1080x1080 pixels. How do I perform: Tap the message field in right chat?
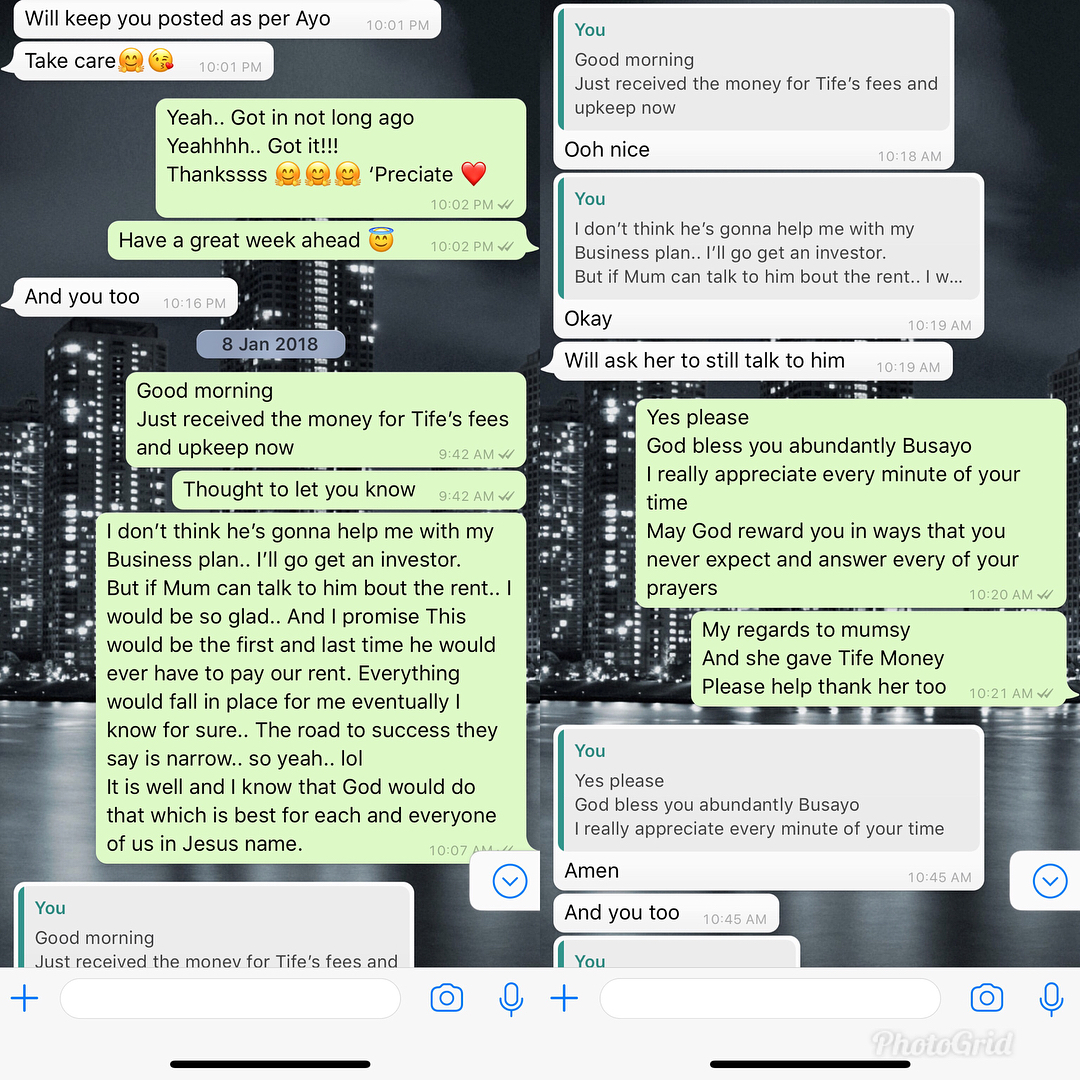(x=770, y=998)
